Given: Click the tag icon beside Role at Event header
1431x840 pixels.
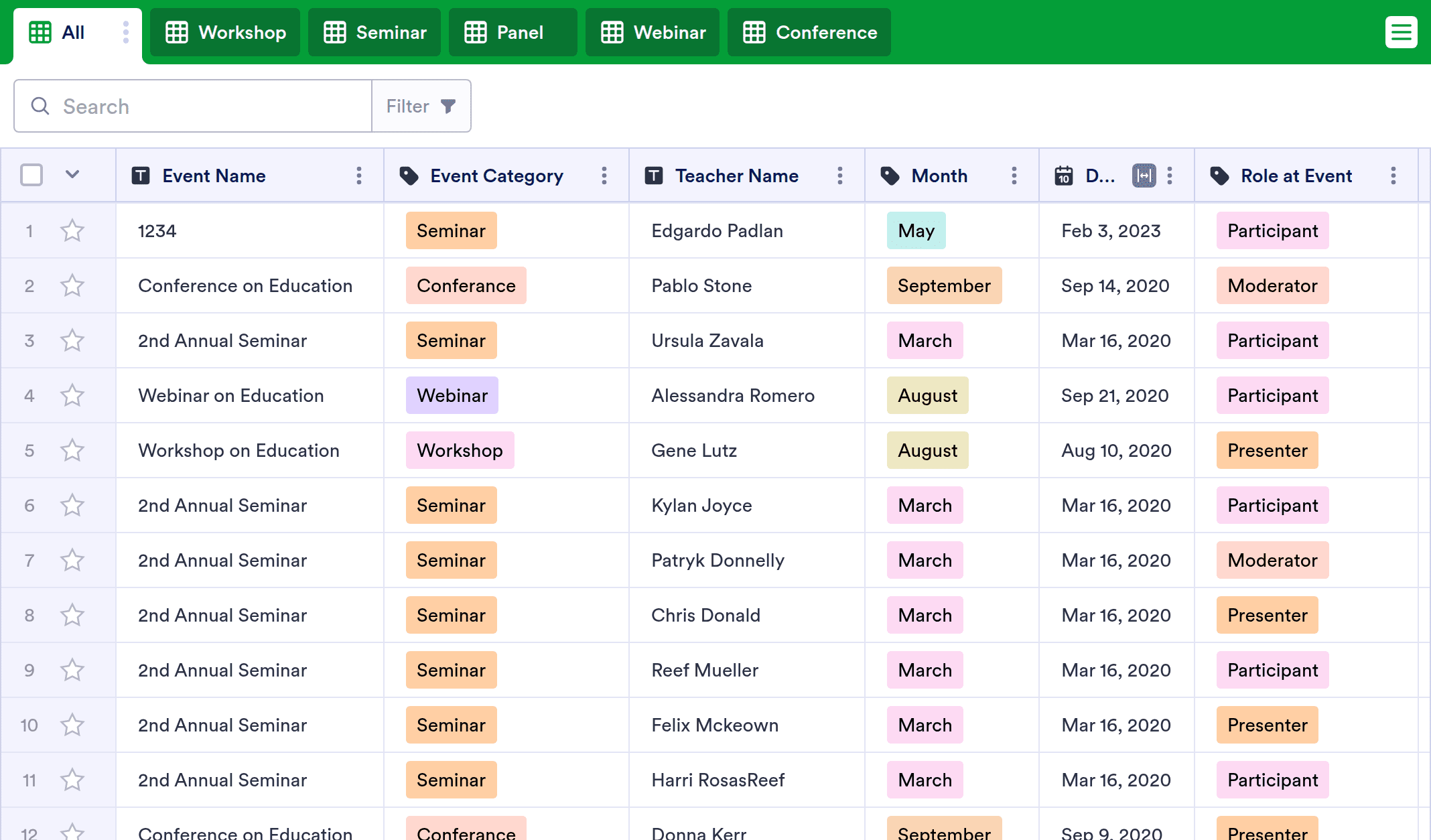Looking at the screenshot, I should pos(1219,176).
